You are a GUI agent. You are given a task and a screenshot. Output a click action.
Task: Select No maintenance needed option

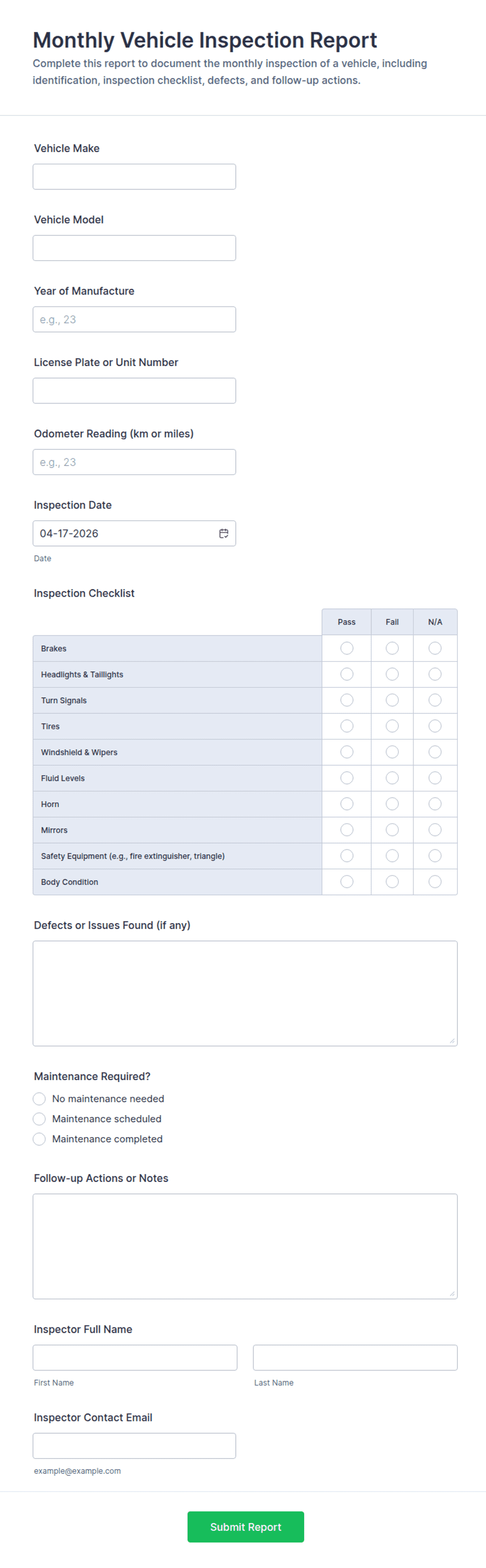tap(40, 1099)
